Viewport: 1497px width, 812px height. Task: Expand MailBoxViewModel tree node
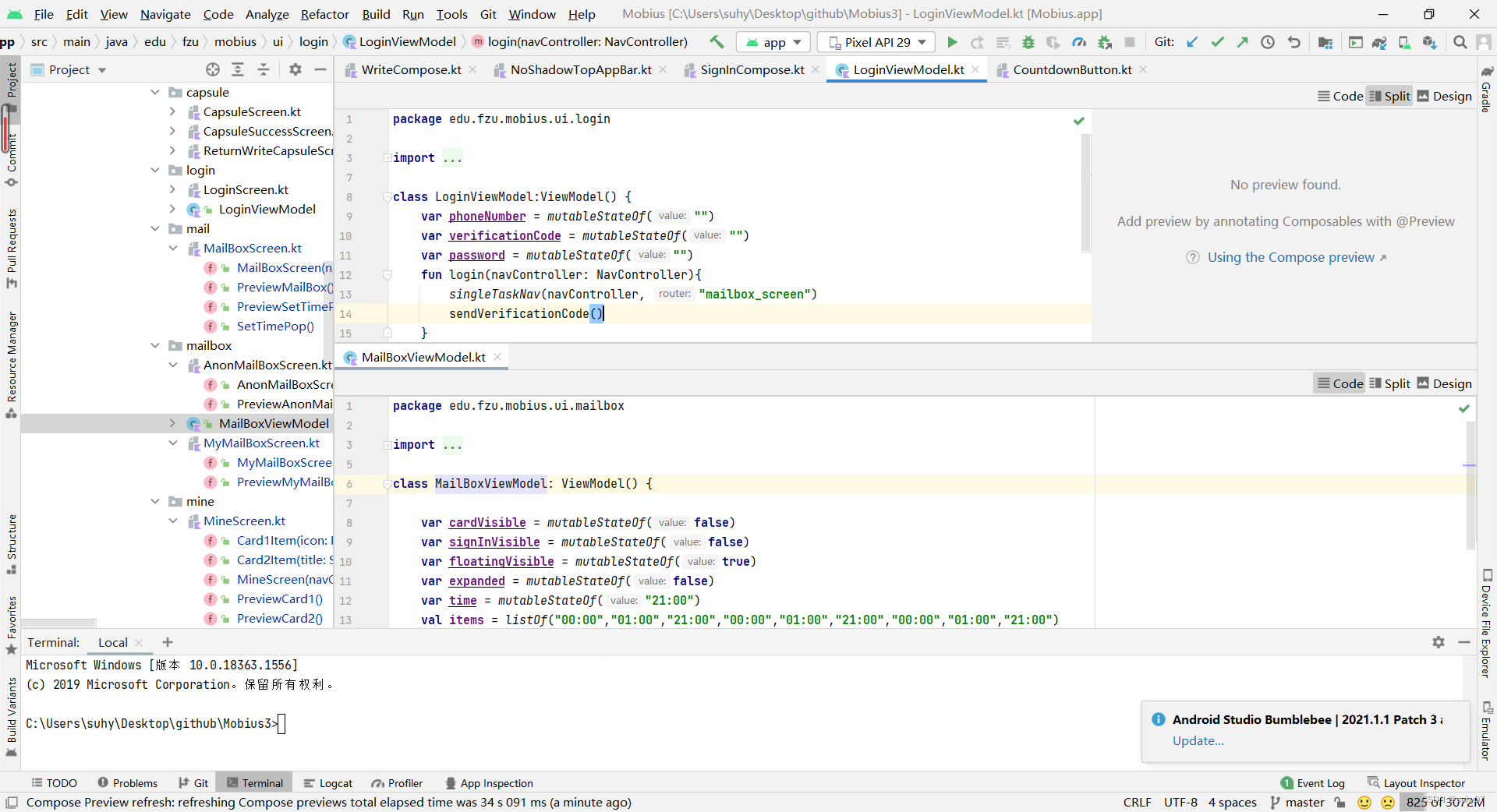(172, 423)
